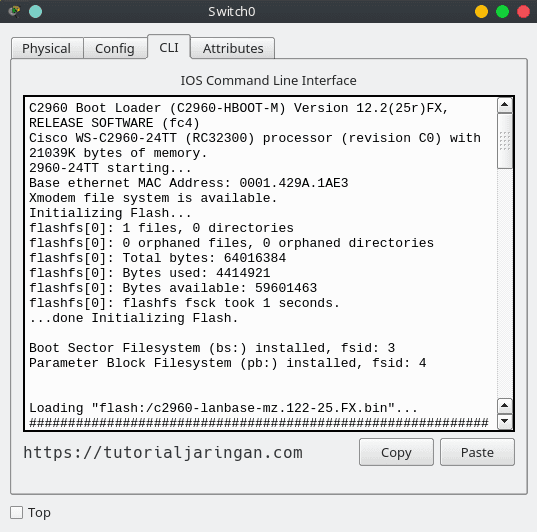Click the line 'flashfs[0]: Bytes used: 4414921'
Image resolution: width=537 pixels, height=532 pixels.
pos(150,273)
